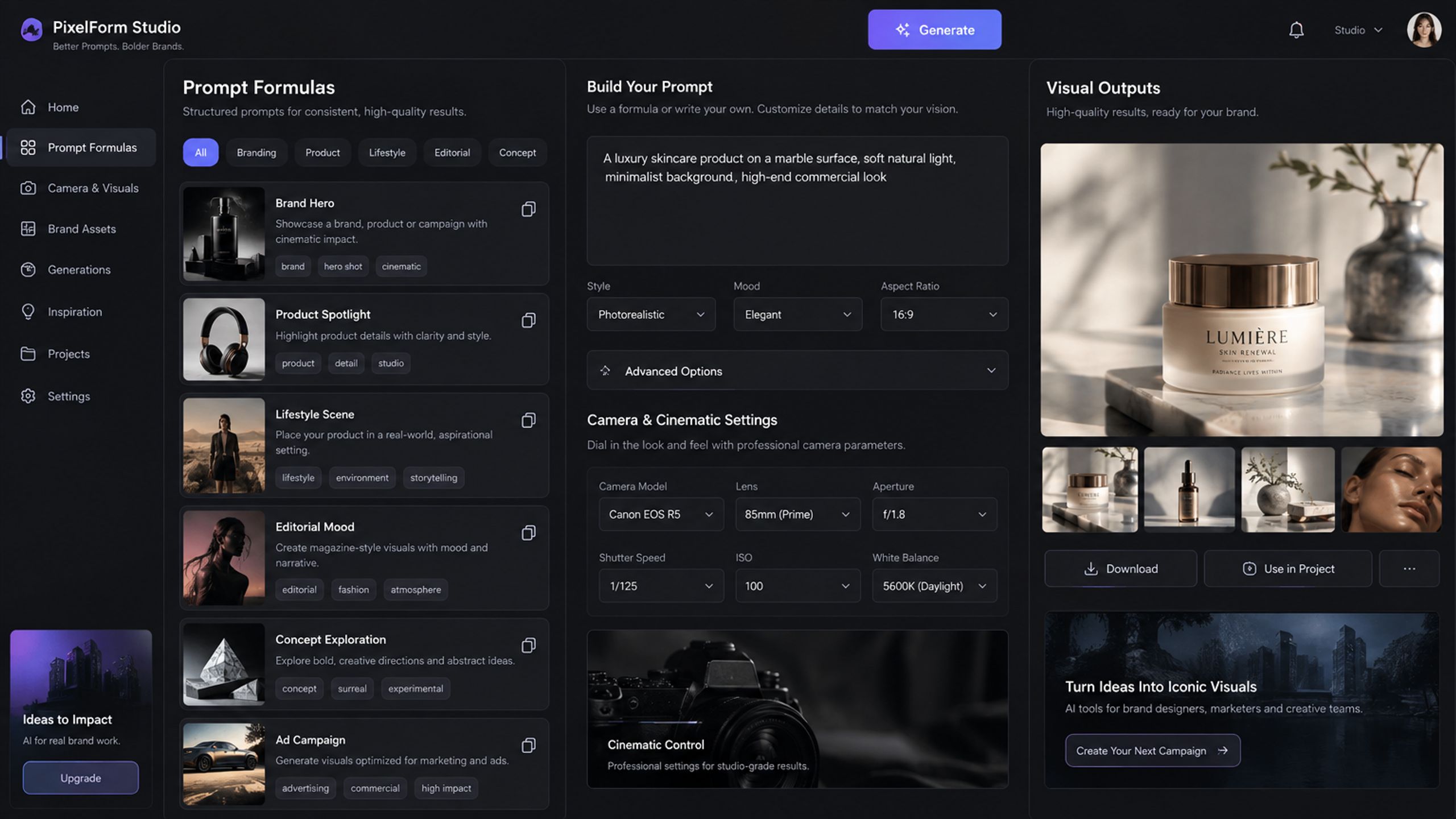1456x819 pixels.
Task: Filter formulas by Editorial
Action: pos(452,152)
